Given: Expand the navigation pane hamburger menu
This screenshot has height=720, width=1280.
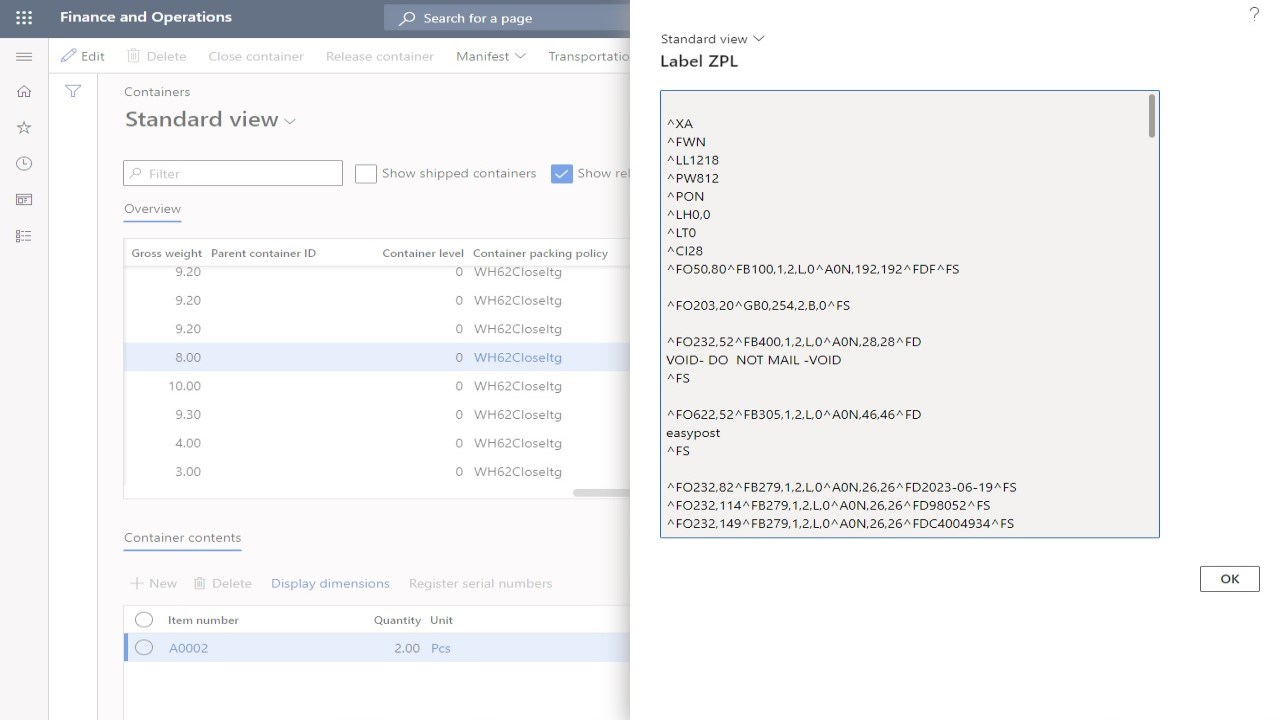Looking at the screenshot, I should pyautogui.click(x=24, y=56).
